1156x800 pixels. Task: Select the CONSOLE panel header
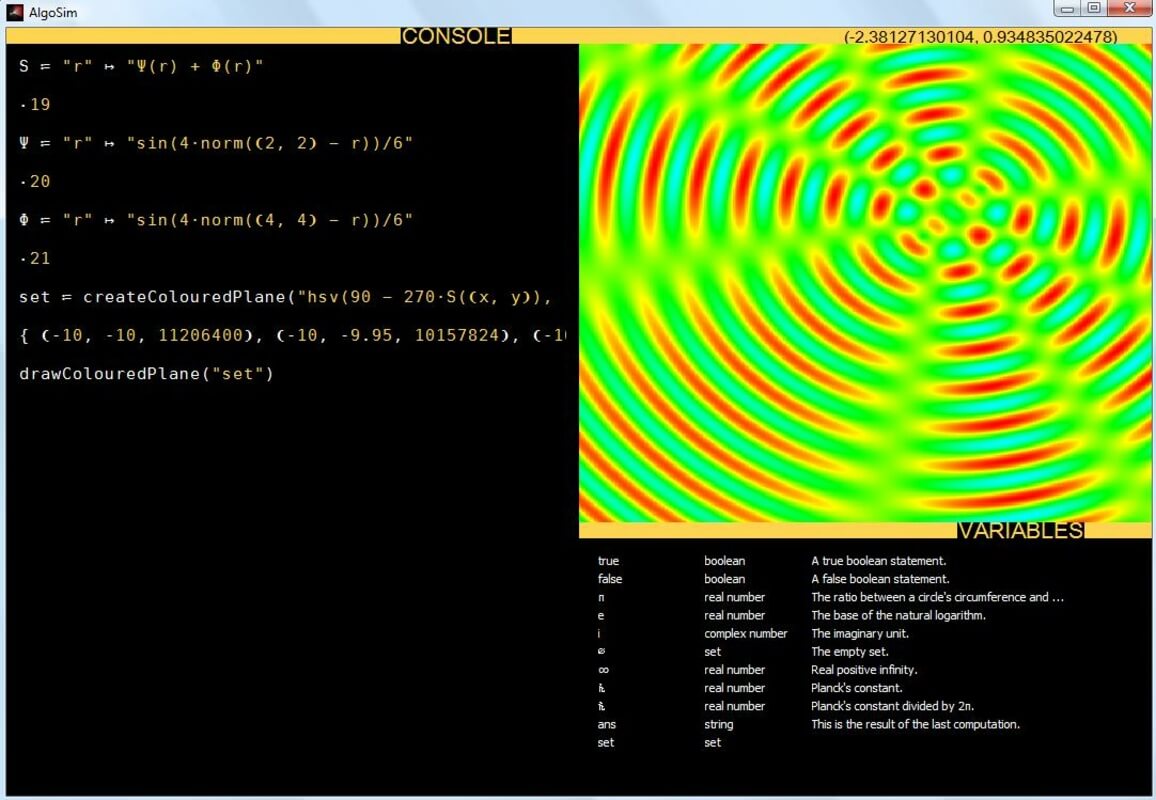pyautogui.click(x=455, y=36)
